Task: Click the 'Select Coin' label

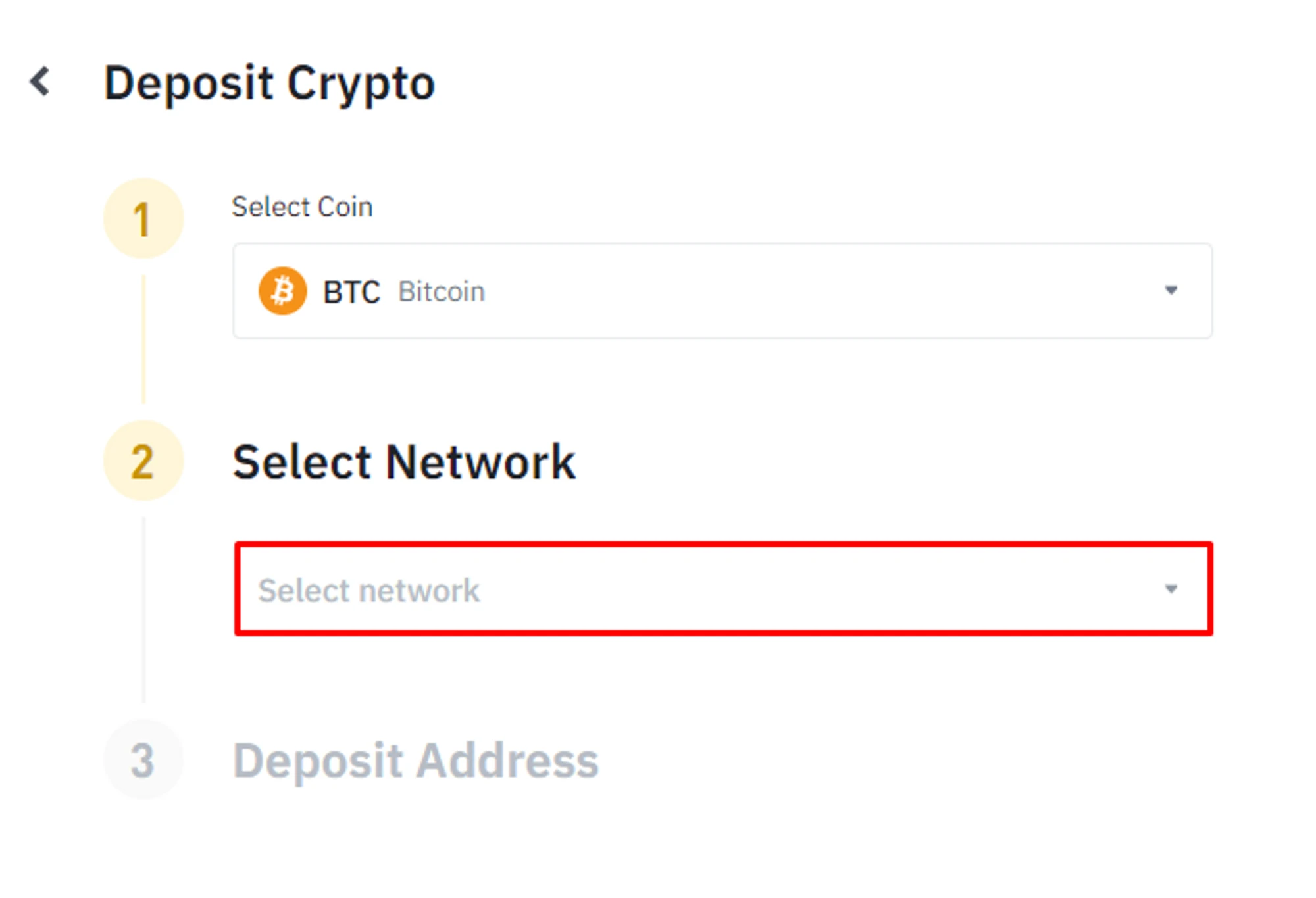Action: 302,207
